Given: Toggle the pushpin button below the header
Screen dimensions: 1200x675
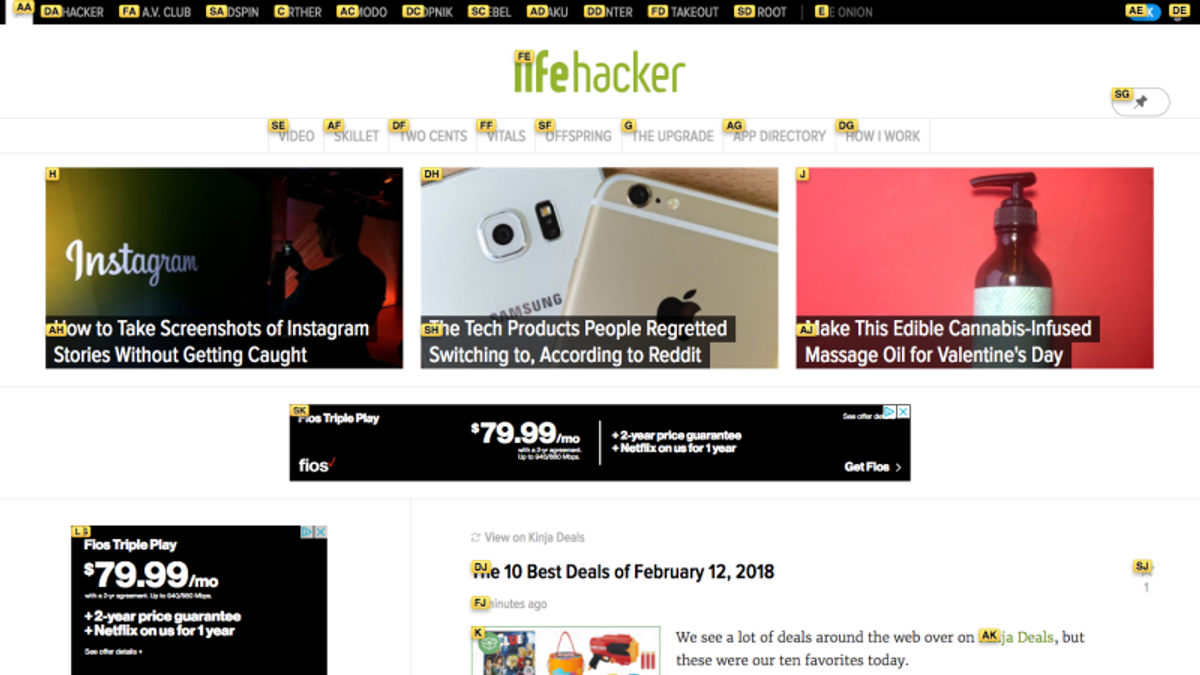Looking at the screenshot, I should [x=1141, y=102].
